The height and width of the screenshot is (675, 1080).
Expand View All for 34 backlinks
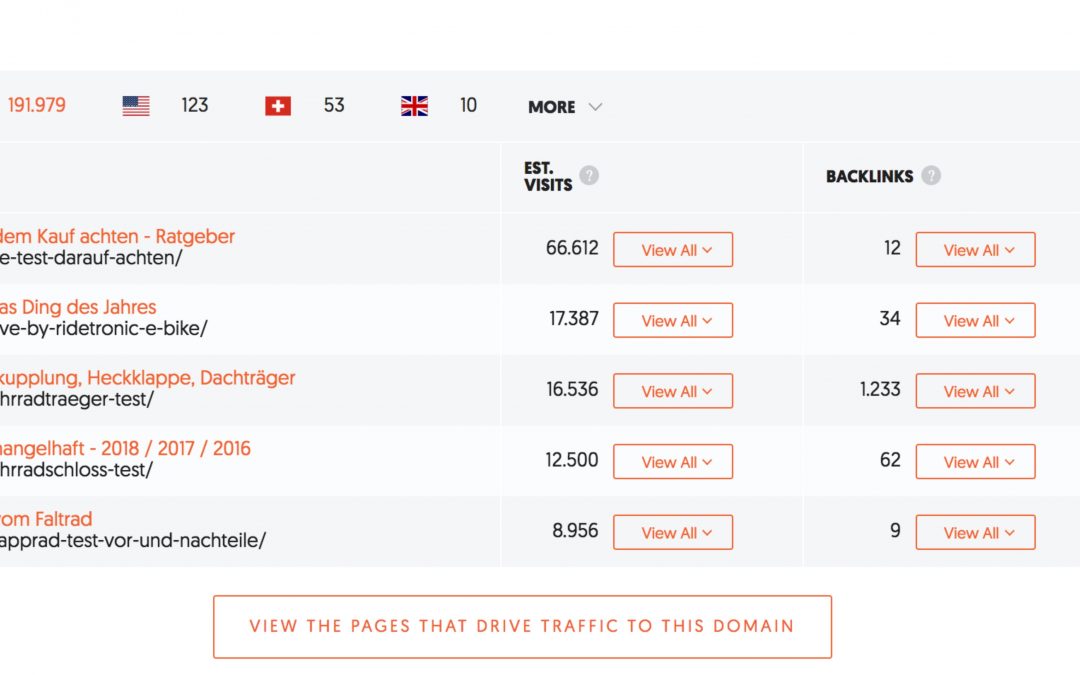(975, 321)
